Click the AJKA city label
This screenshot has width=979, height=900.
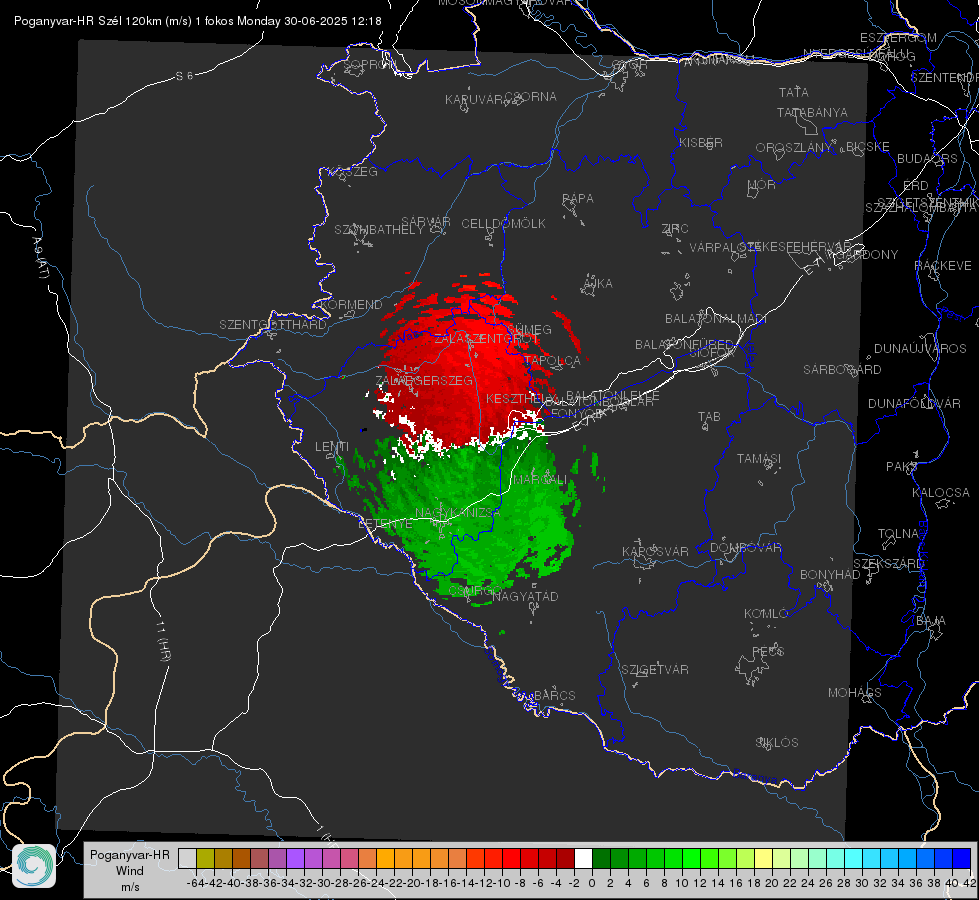[597, 283]
